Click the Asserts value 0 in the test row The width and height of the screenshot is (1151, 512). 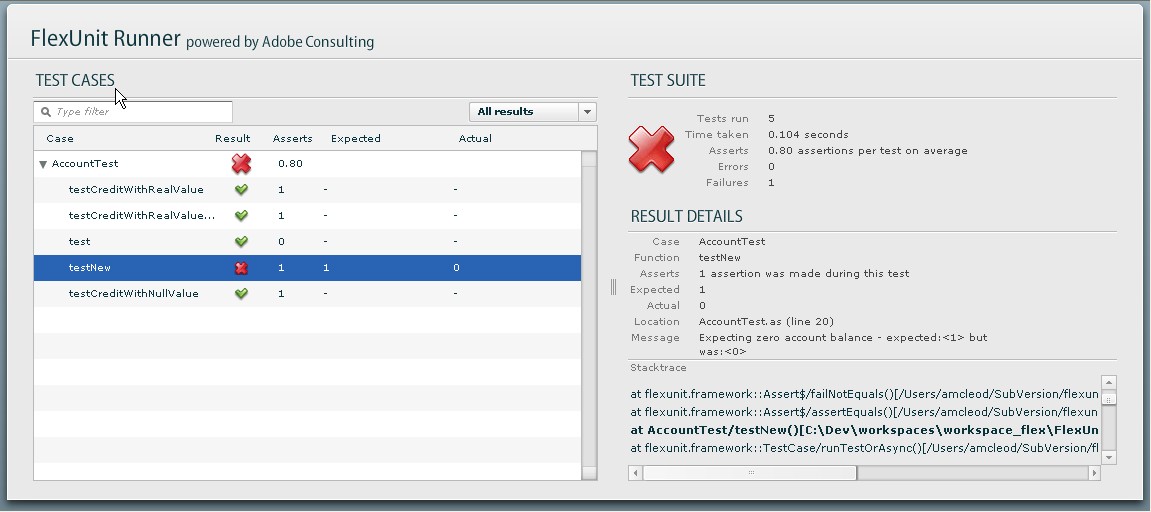tap(281, 242)
